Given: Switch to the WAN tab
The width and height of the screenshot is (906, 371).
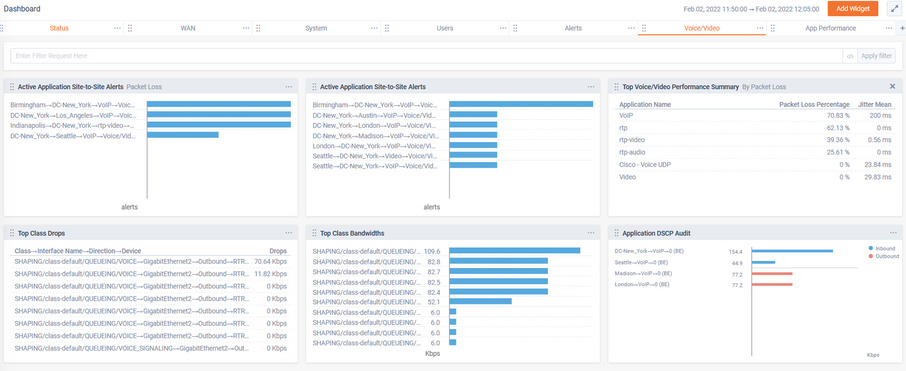Looking at the screenshot, I should (188, 28).
